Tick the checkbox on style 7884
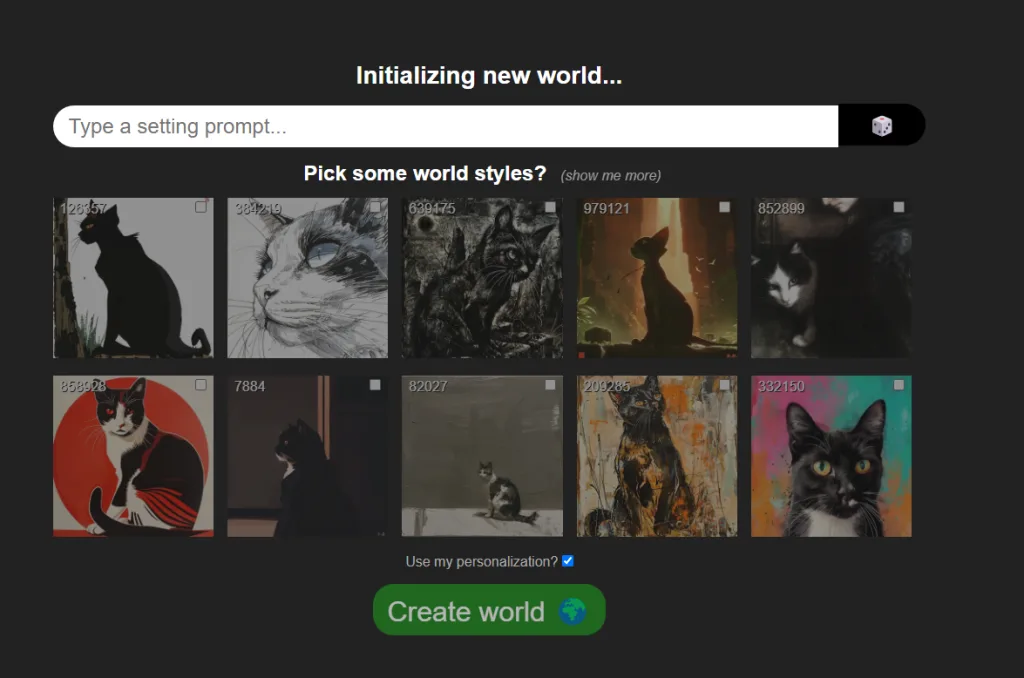 pos(375,385)
